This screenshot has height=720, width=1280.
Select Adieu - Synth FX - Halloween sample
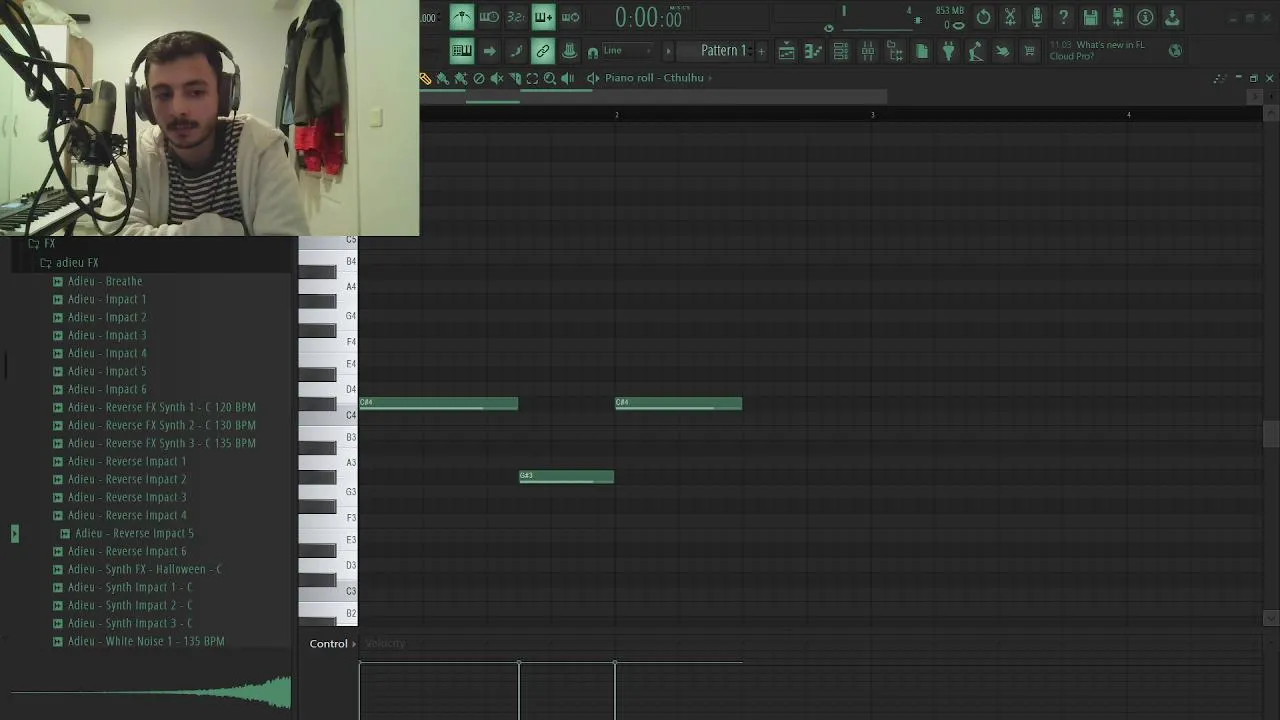(145, 569)
